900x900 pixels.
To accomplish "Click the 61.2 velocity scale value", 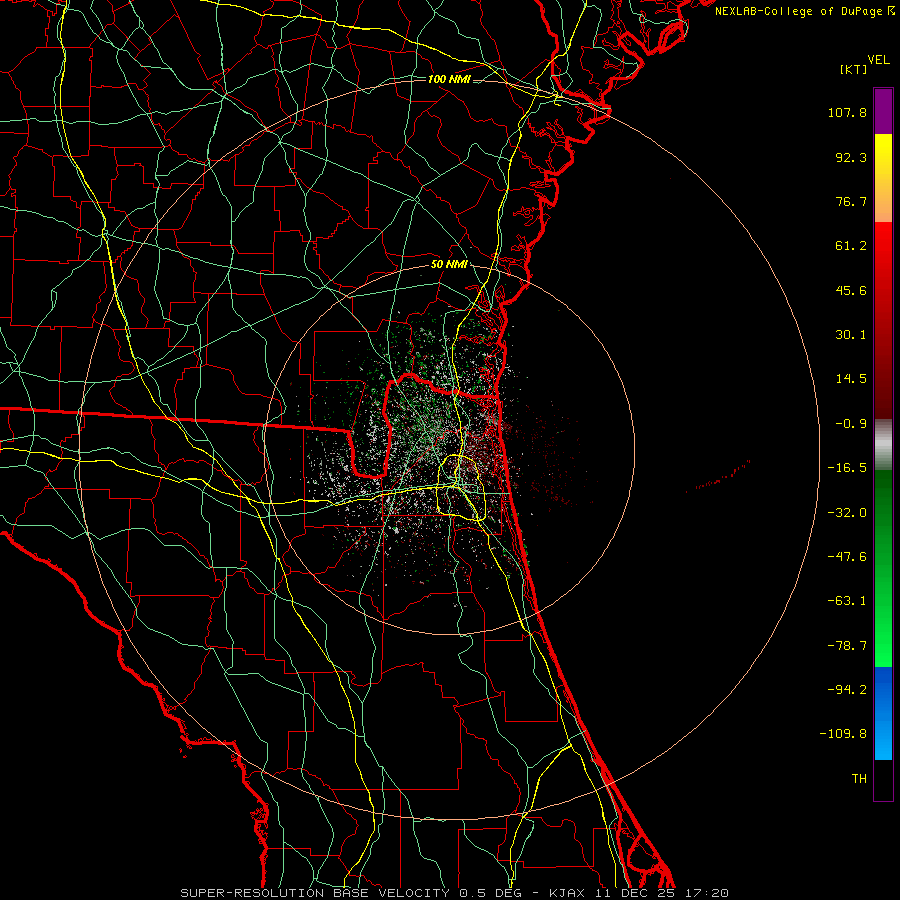I will 851,246.
